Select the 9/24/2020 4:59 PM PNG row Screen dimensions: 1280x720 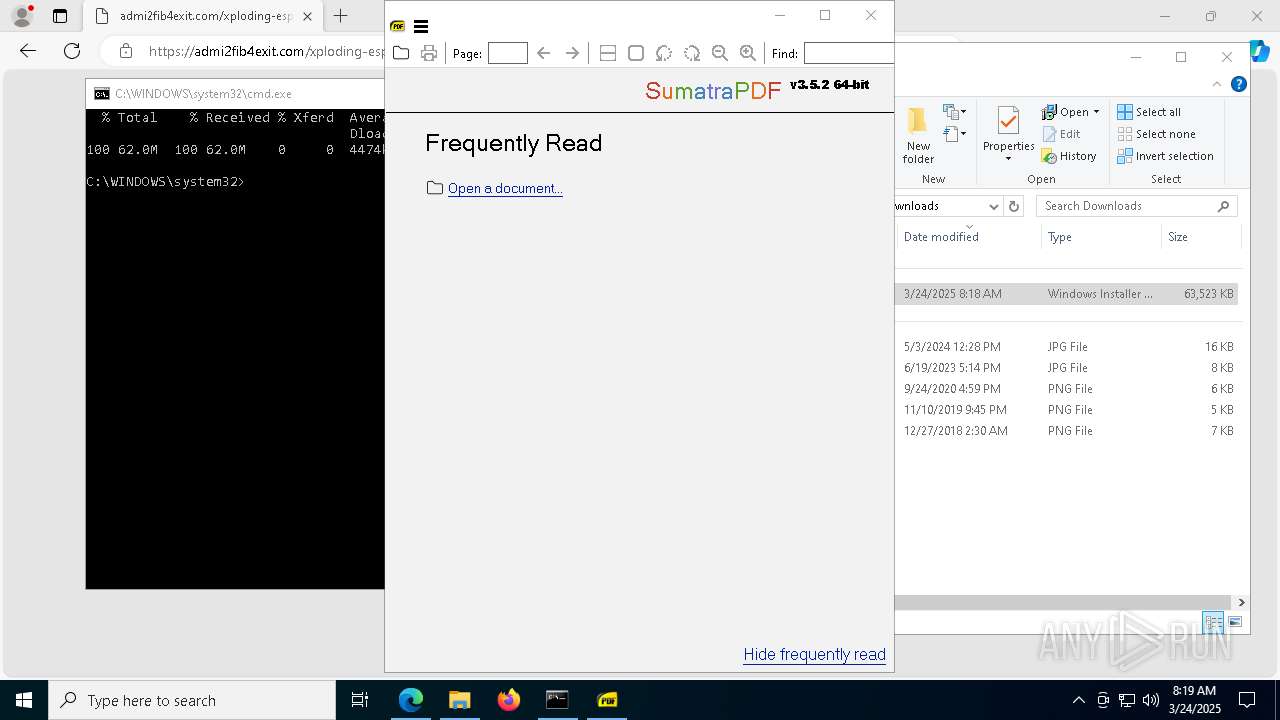click(1066, 389)
